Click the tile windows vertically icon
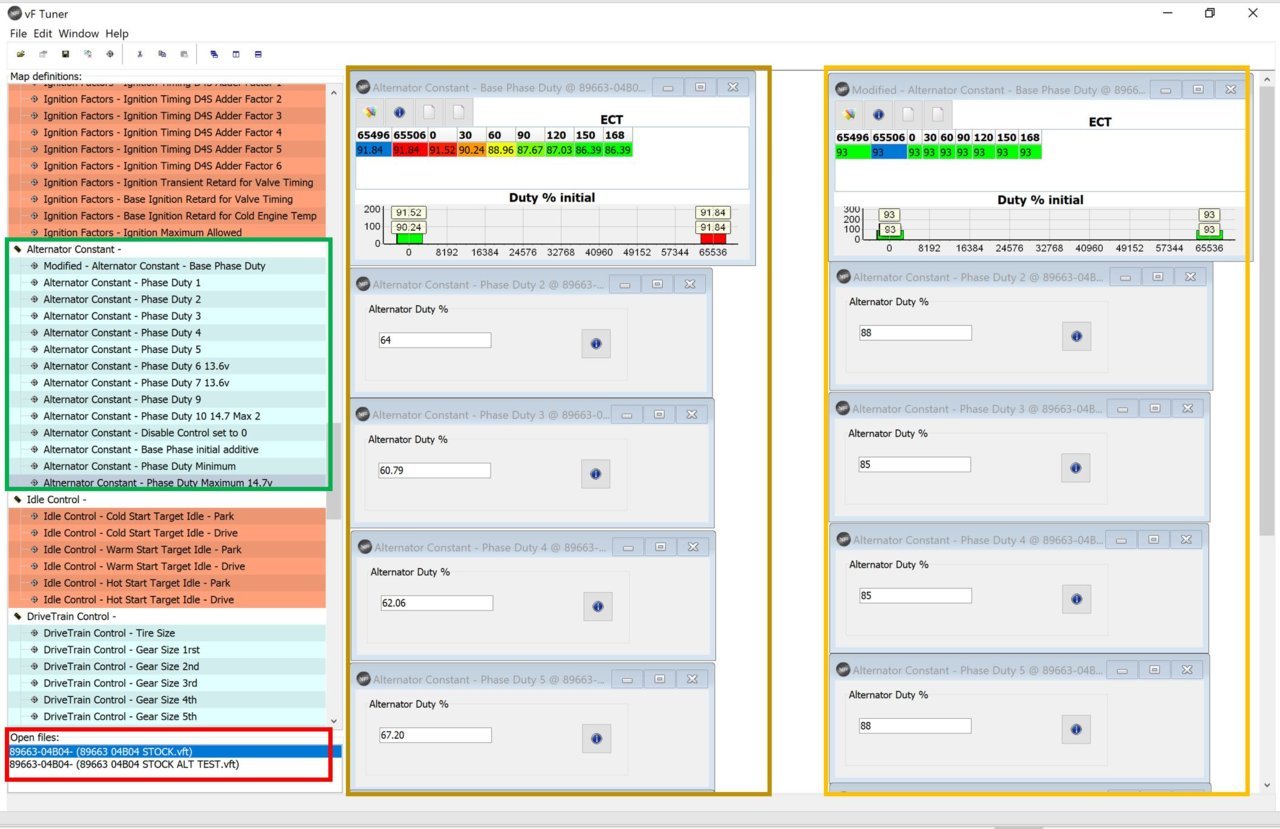1280x829 pixels. (x=236, y=54)
